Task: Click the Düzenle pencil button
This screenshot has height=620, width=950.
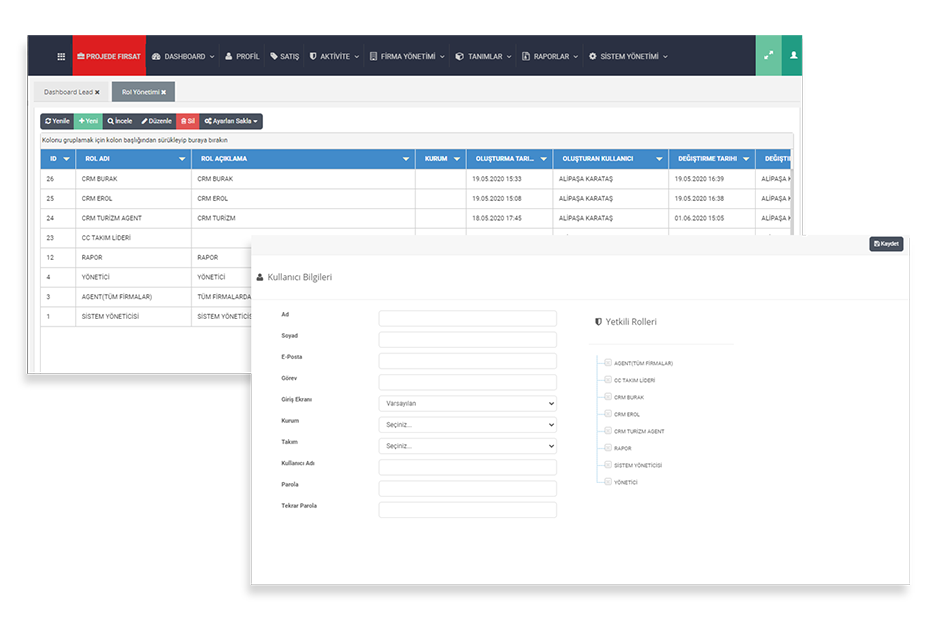Action: point(156,121)
